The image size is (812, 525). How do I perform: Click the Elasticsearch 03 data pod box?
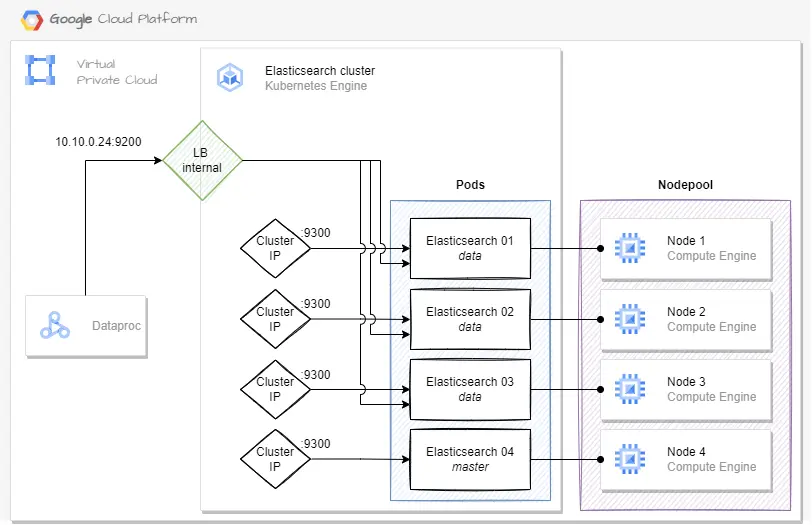tap(470, 389)
